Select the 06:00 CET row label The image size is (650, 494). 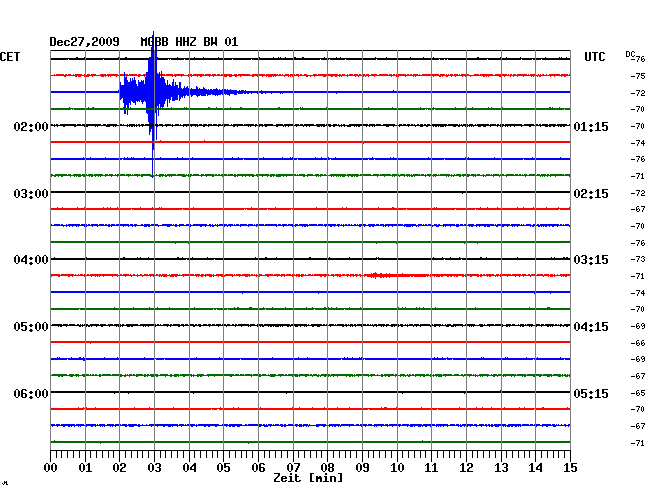pyautogui.click(x=31, y=393)
